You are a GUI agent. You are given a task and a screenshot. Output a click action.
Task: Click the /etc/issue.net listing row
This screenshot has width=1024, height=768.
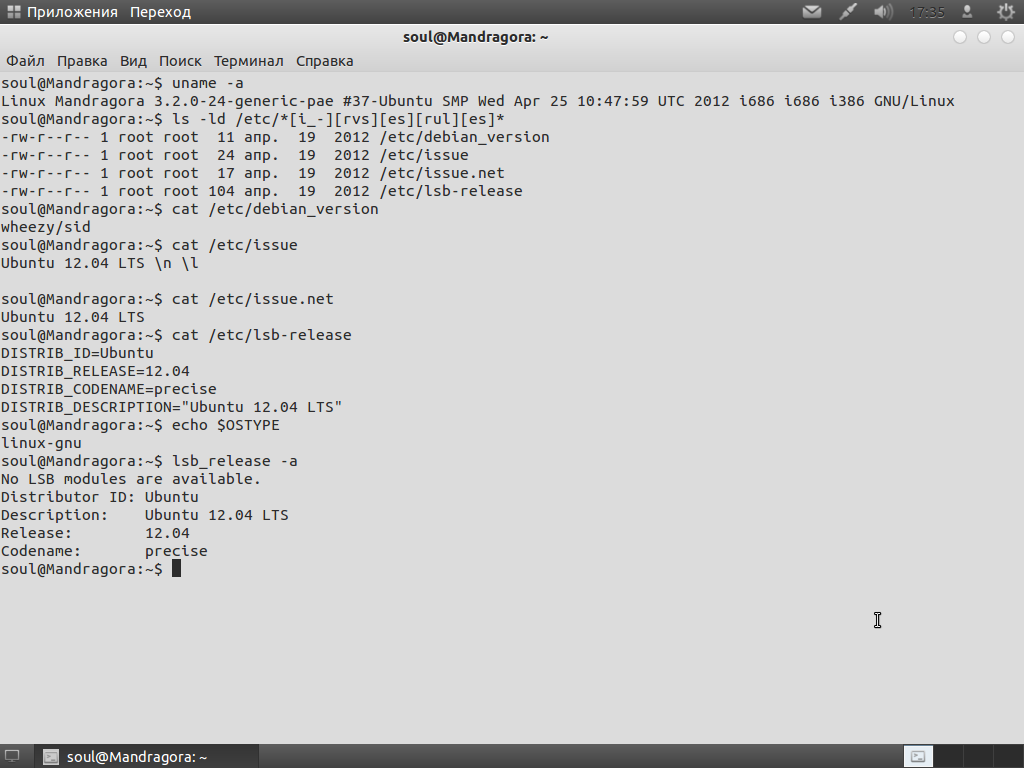[253, 173]
